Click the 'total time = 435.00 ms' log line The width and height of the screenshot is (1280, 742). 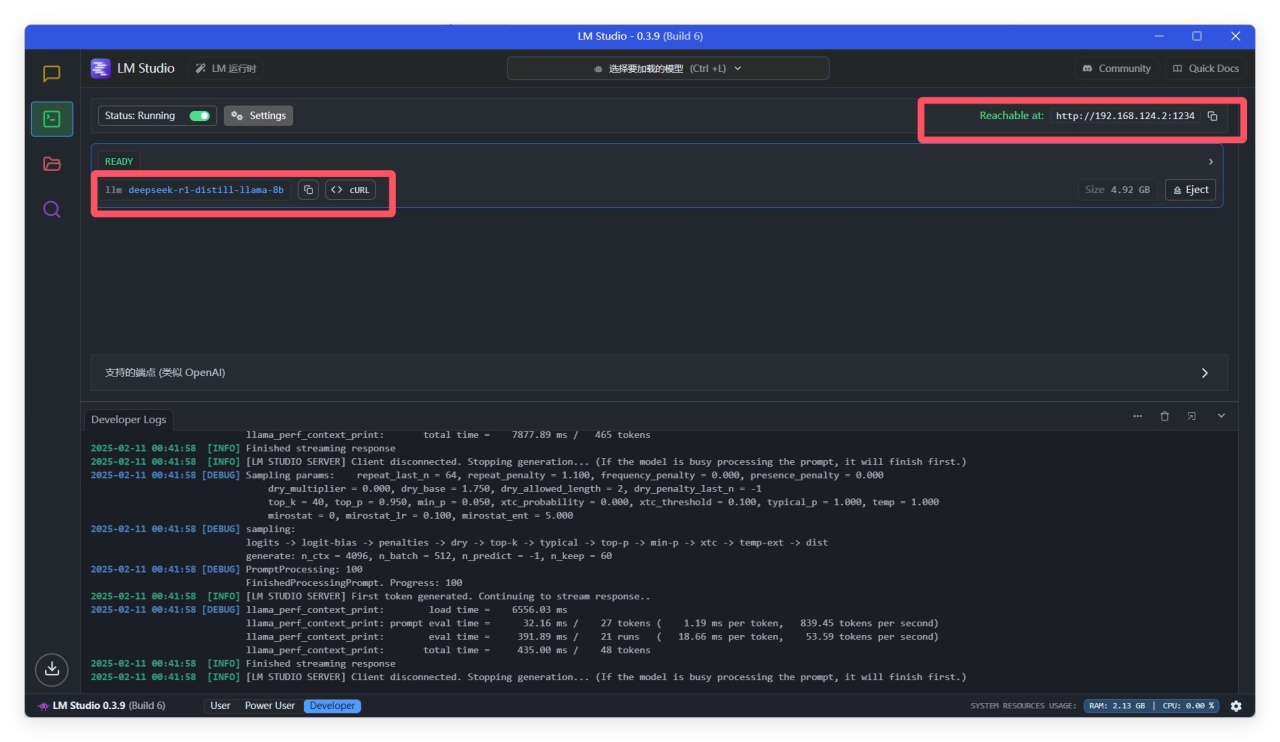click(448, 650)
